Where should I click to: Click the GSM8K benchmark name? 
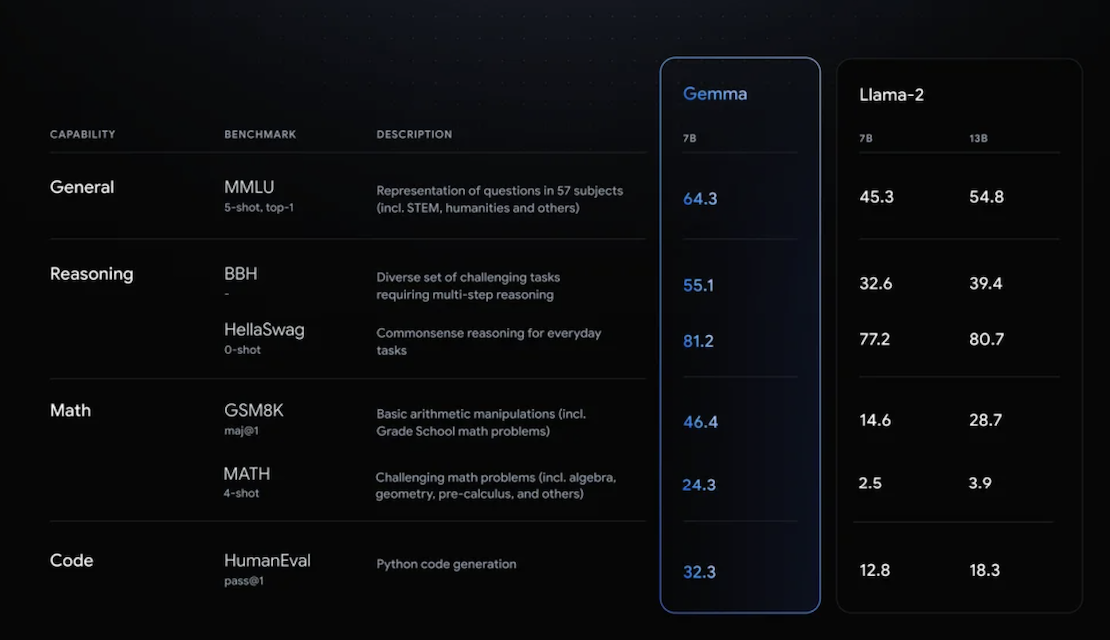coord(253,410)
